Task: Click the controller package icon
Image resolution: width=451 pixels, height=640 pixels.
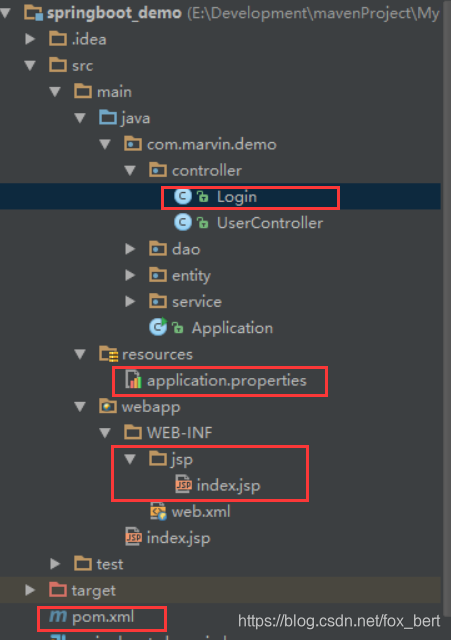Action: [x=158, y=170]
